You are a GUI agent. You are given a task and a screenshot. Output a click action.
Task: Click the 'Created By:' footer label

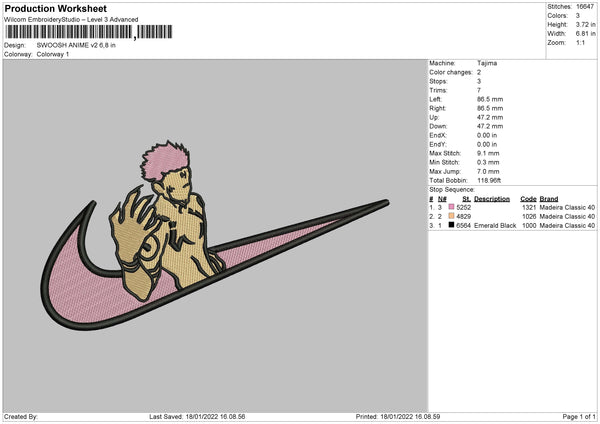click(x=21, y=416)
